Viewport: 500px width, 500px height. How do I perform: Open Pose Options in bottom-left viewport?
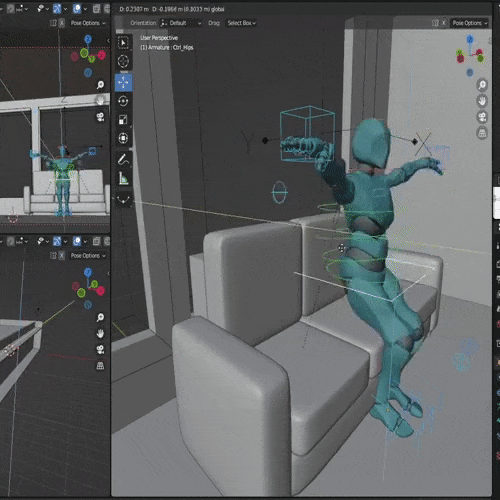click(88, 255)
